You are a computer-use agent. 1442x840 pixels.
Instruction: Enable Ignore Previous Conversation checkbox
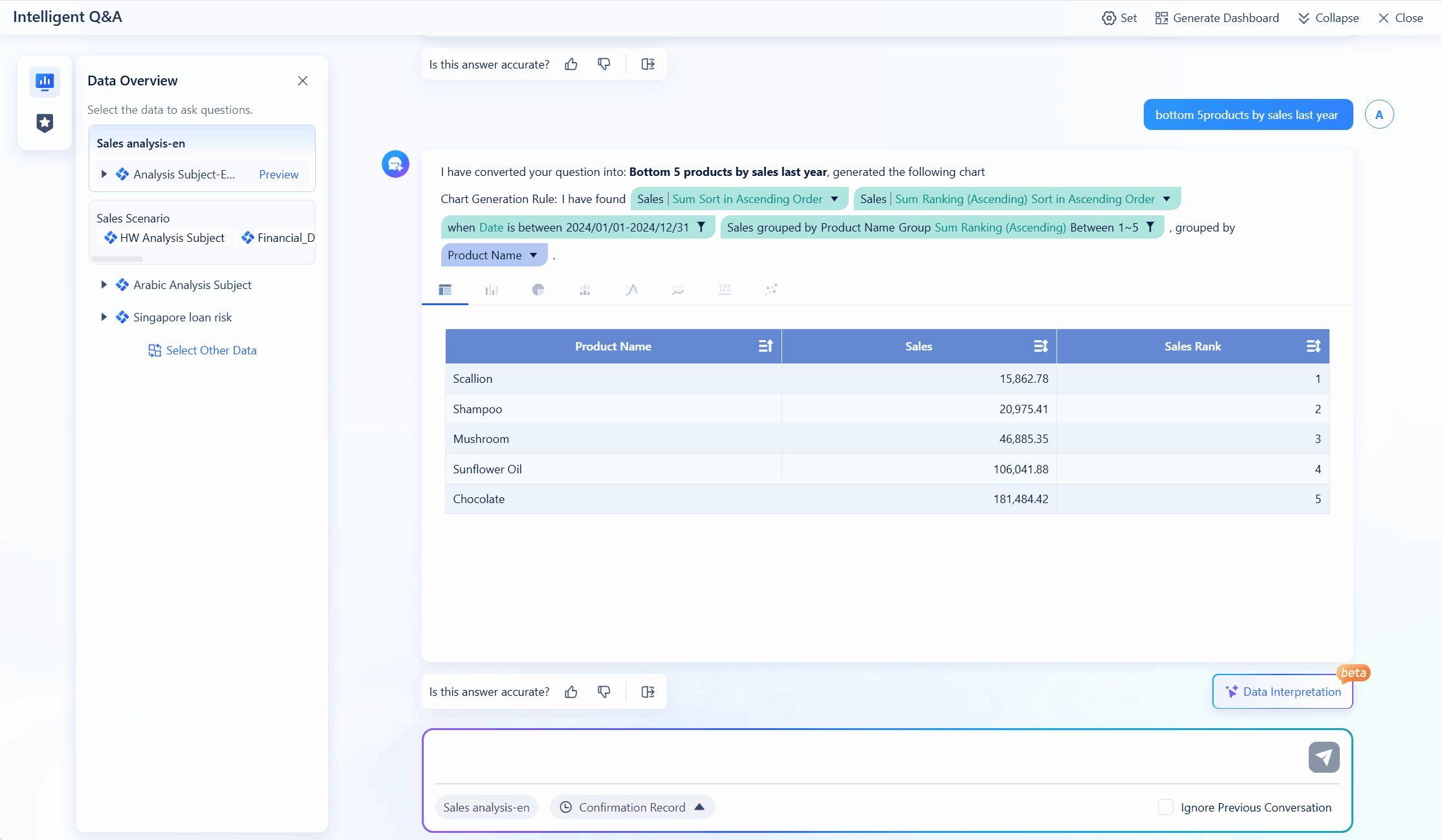[x=1166, y=807]
